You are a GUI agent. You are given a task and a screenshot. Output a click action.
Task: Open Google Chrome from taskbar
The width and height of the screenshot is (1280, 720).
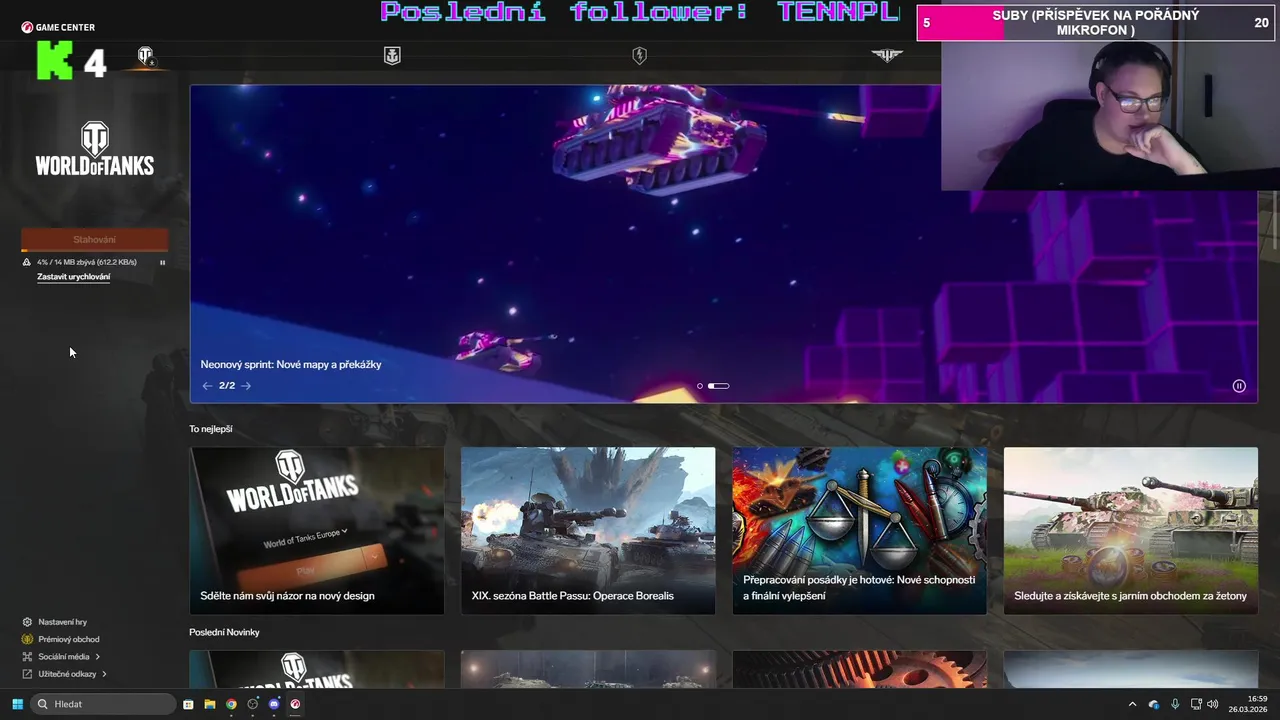231,704
